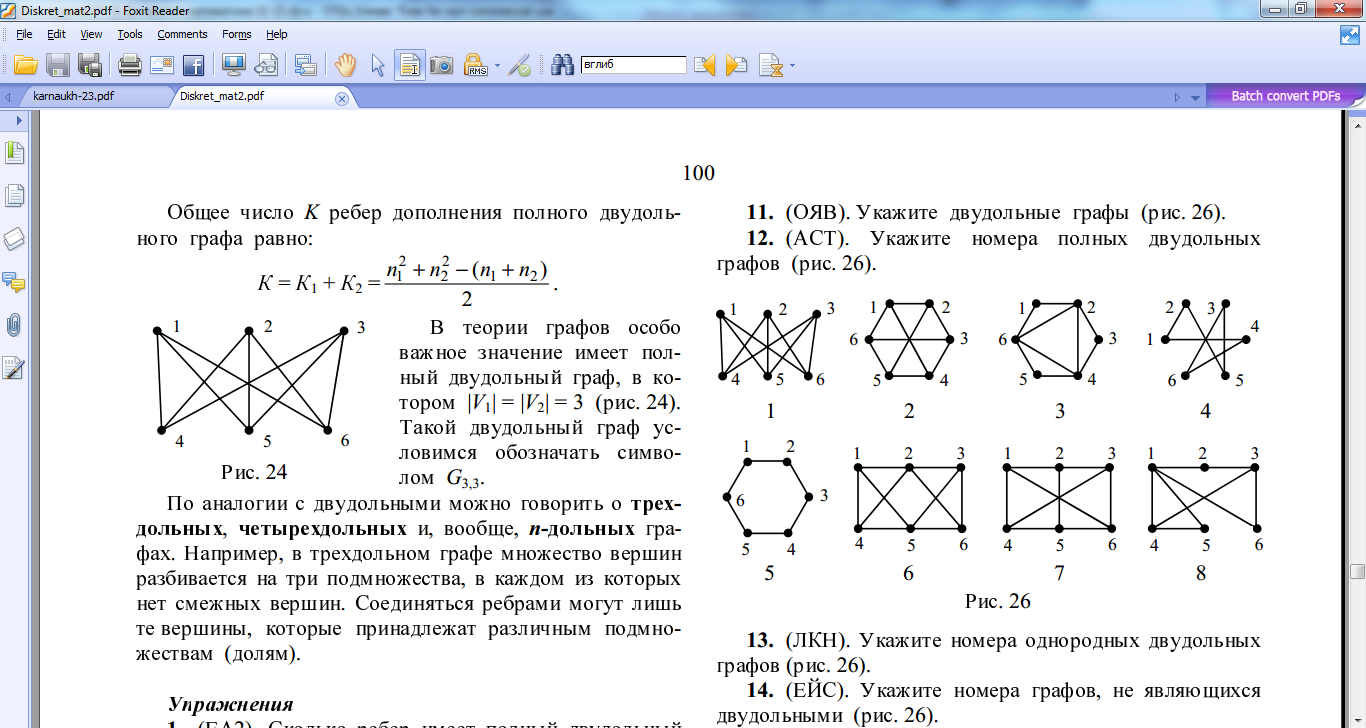Toggle the Select Text tool
1366x728 pixels.
[409, 65]
